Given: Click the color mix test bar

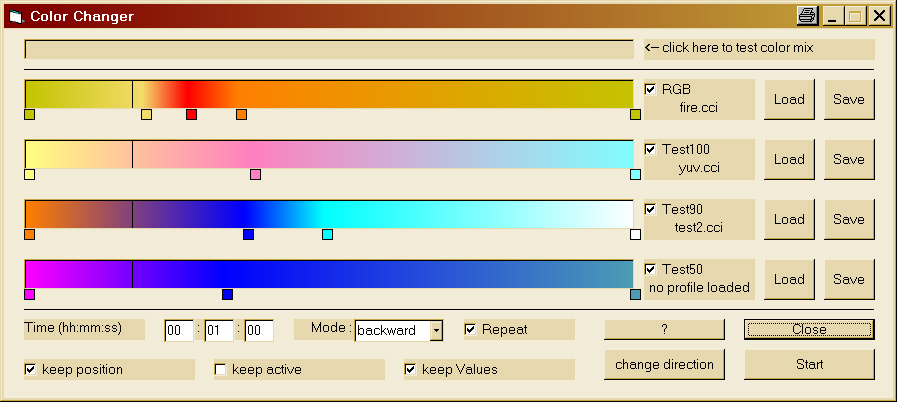Looking at the screenshot, I should (x=329, y=49).
